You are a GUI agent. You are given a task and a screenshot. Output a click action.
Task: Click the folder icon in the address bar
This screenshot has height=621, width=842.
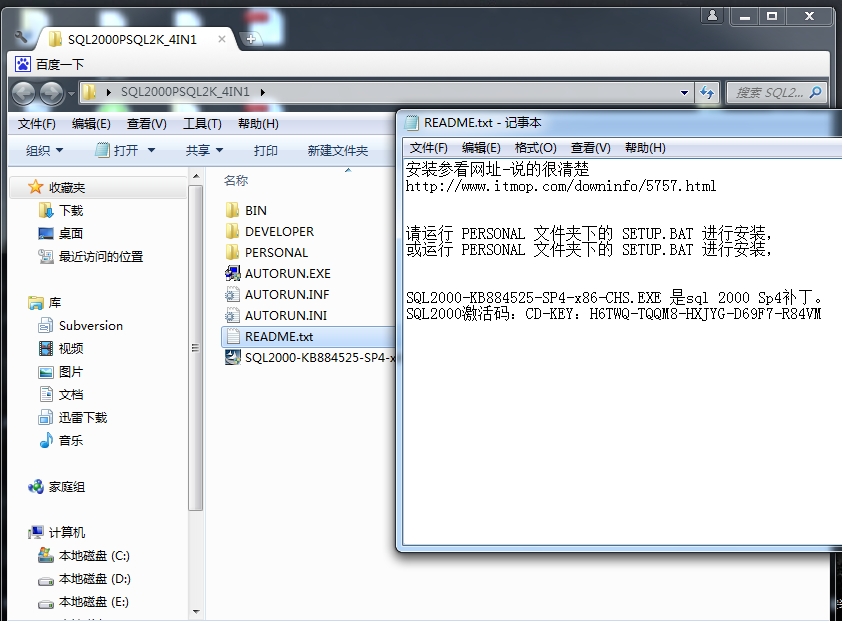89,92
